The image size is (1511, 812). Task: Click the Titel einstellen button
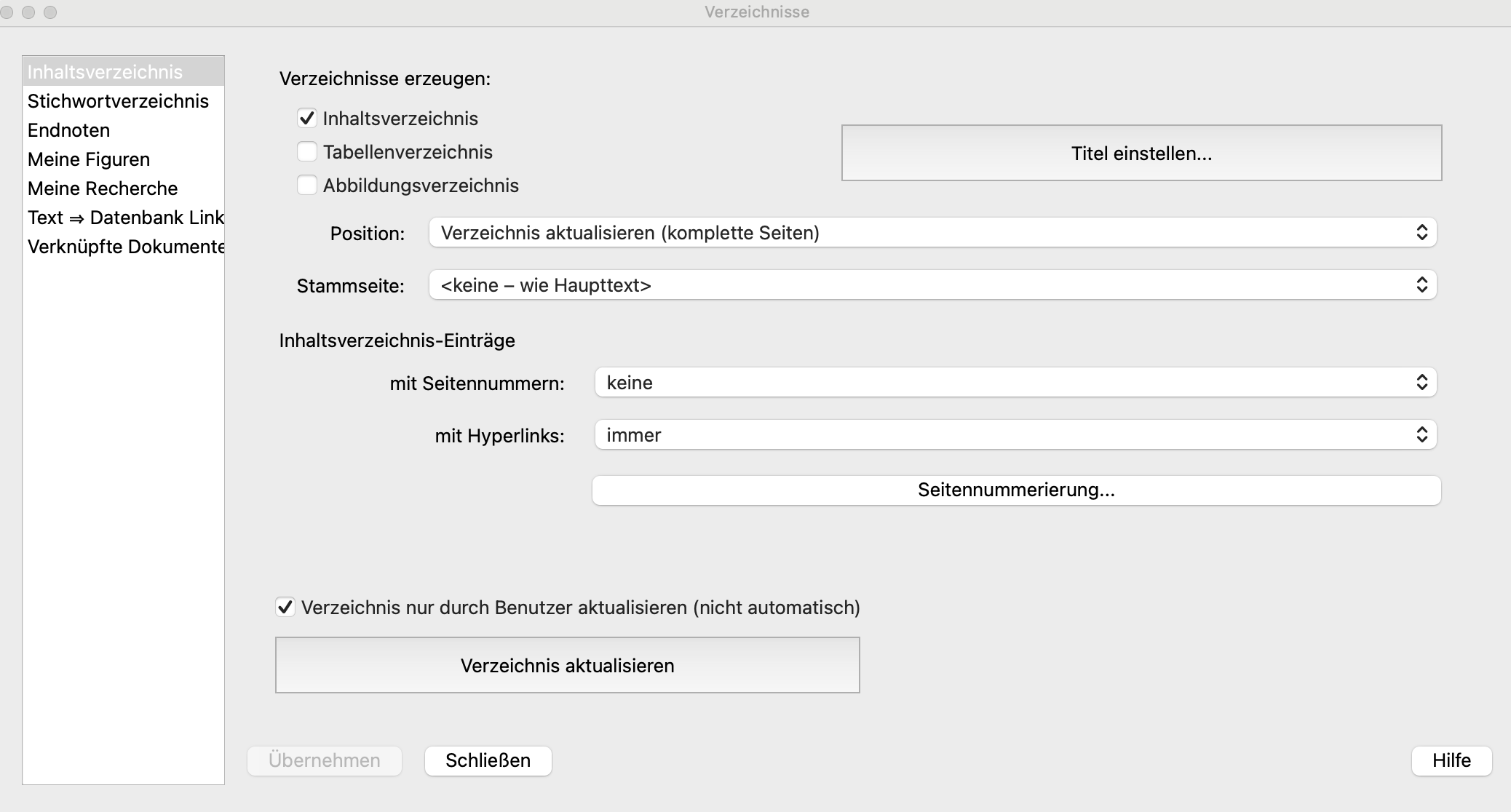click(x=1141, y=154)
